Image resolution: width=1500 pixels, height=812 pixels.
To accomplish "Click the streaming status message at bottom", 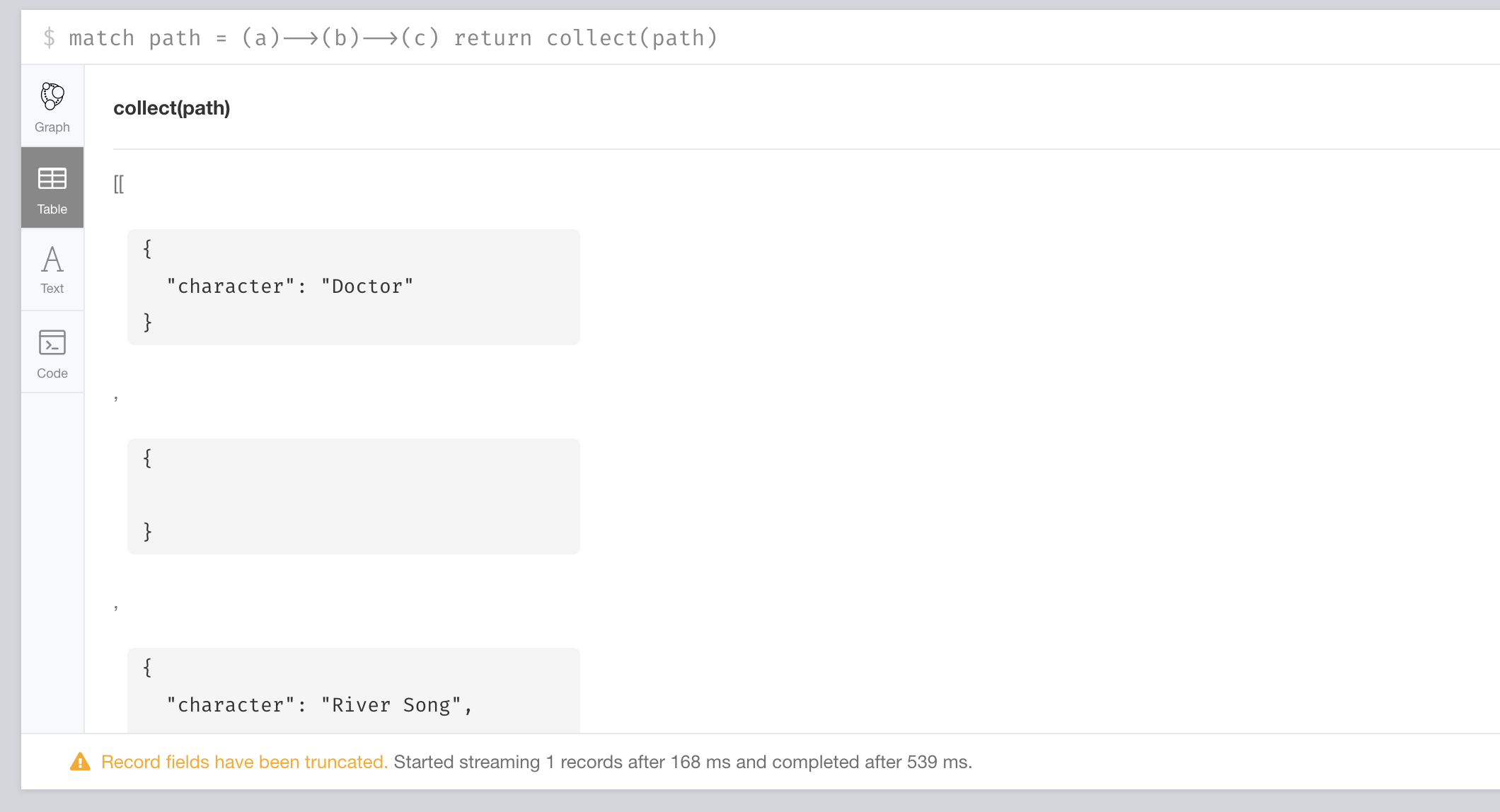I will tap(683, 761).
